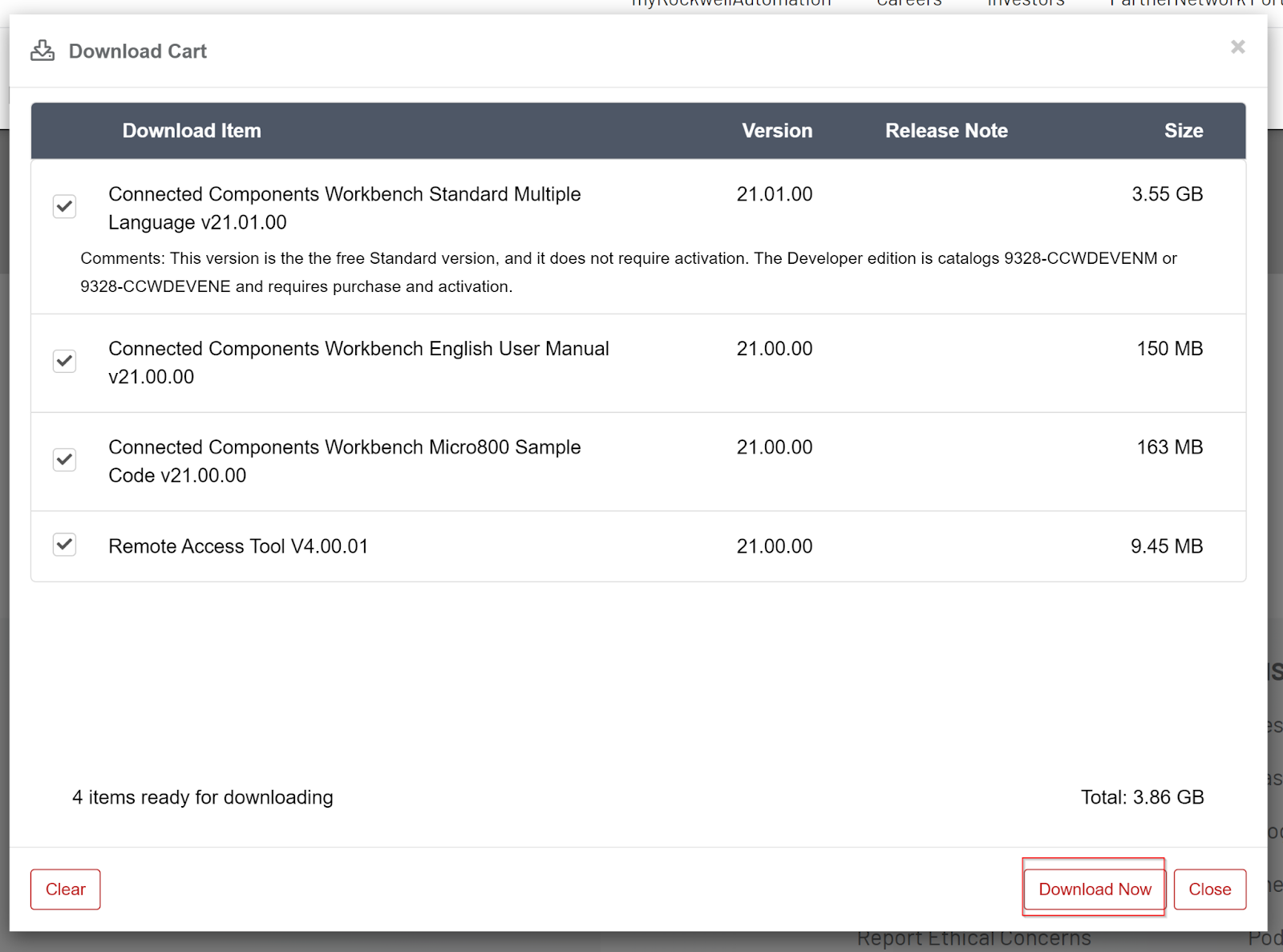Screen dimensions: 1283x952
Task: Click the Close button
Action: pos(1210,889)
